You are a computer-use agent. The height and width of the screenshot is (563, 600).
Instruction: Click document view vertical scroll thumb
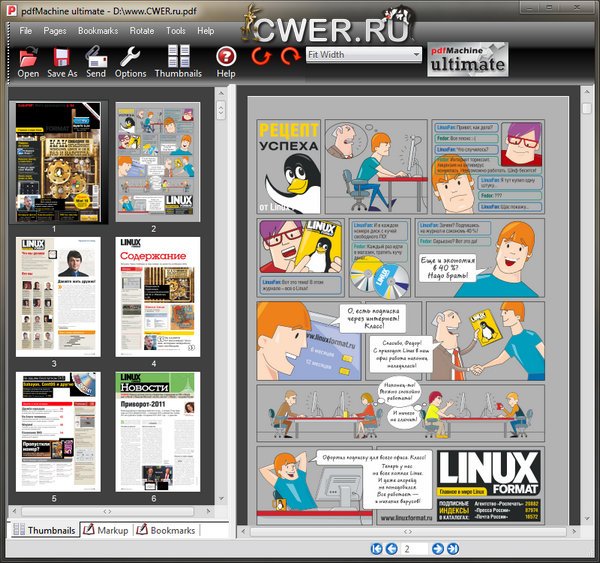point(587,107)
